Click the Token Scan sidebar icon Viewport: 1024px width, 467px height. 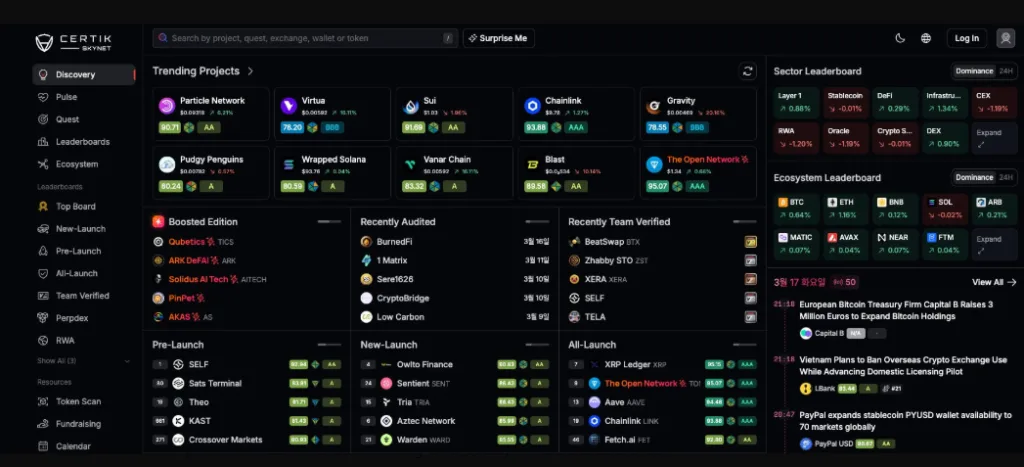click(x=43, y=402)
